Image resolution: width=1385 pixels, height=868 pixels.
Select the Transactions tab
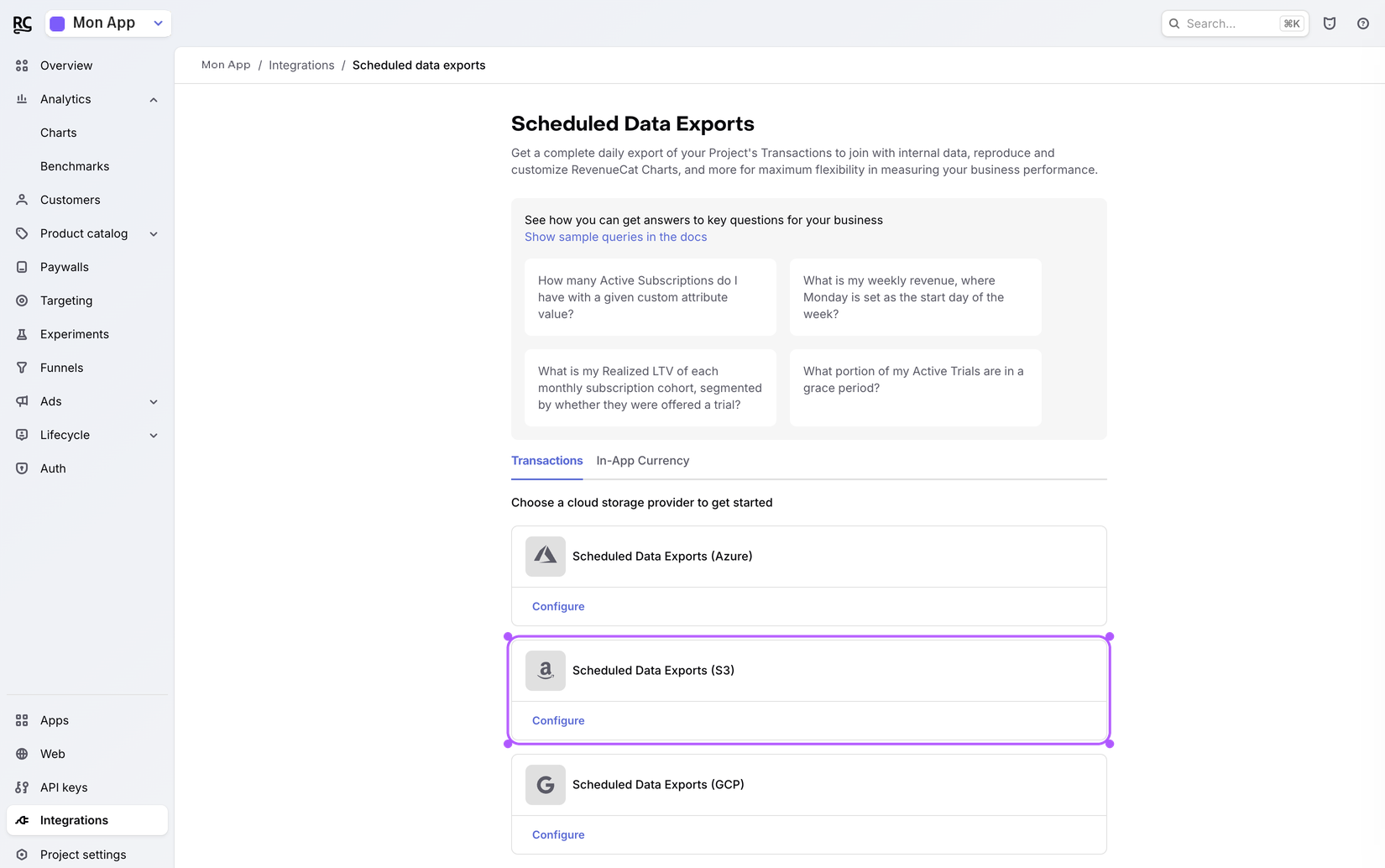(547, 461)
